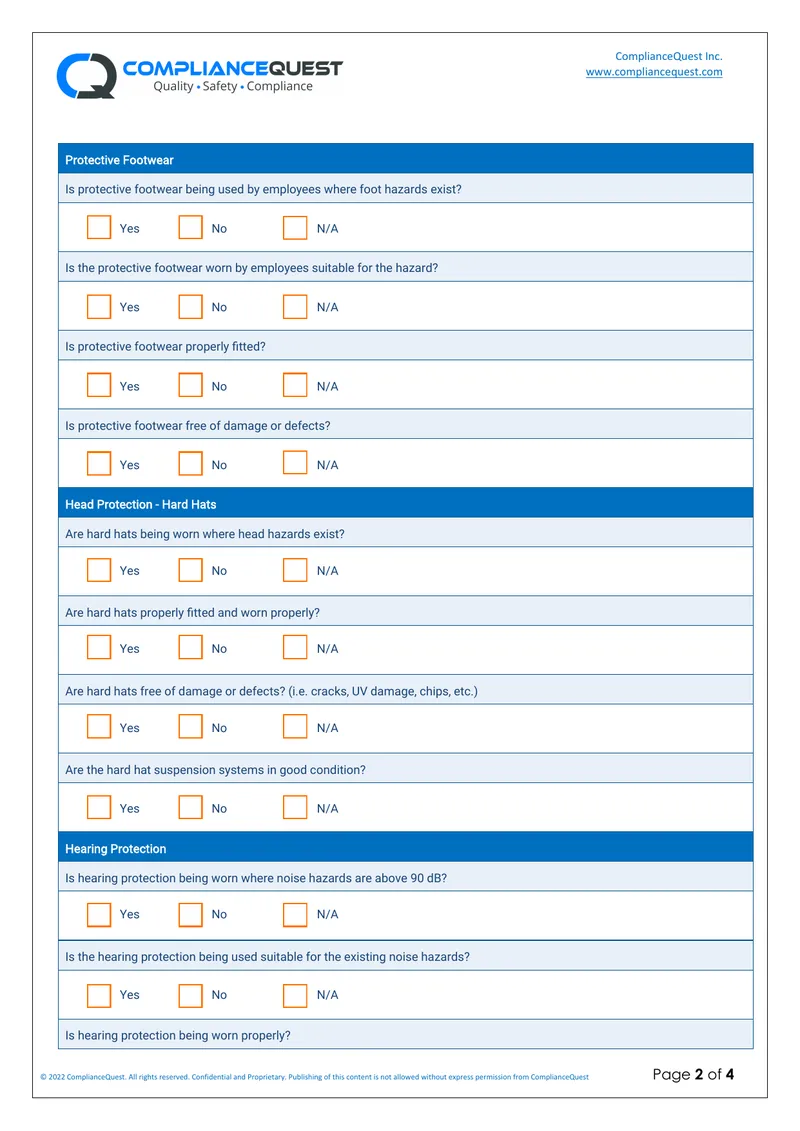
Task: Click the Hearing Protection section header
Action: 405,848
